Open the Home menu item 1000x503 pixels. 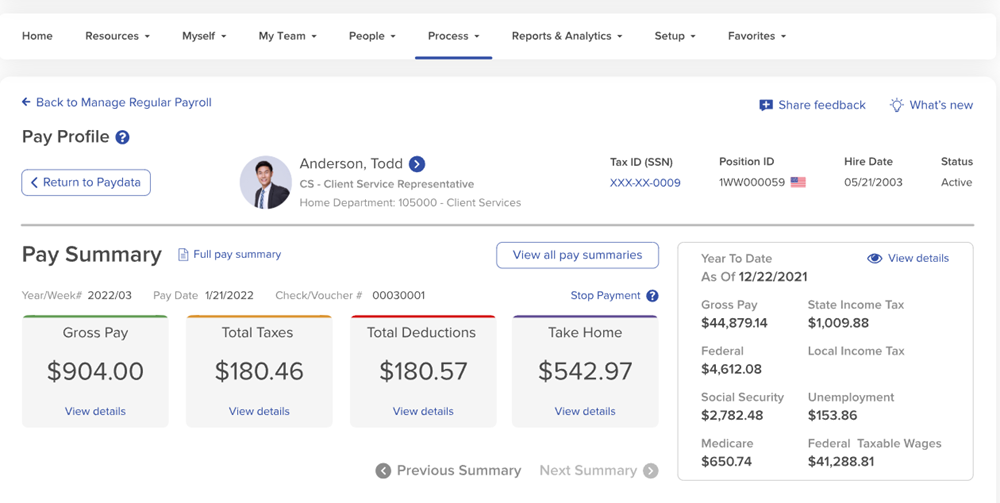coord(37,36)
